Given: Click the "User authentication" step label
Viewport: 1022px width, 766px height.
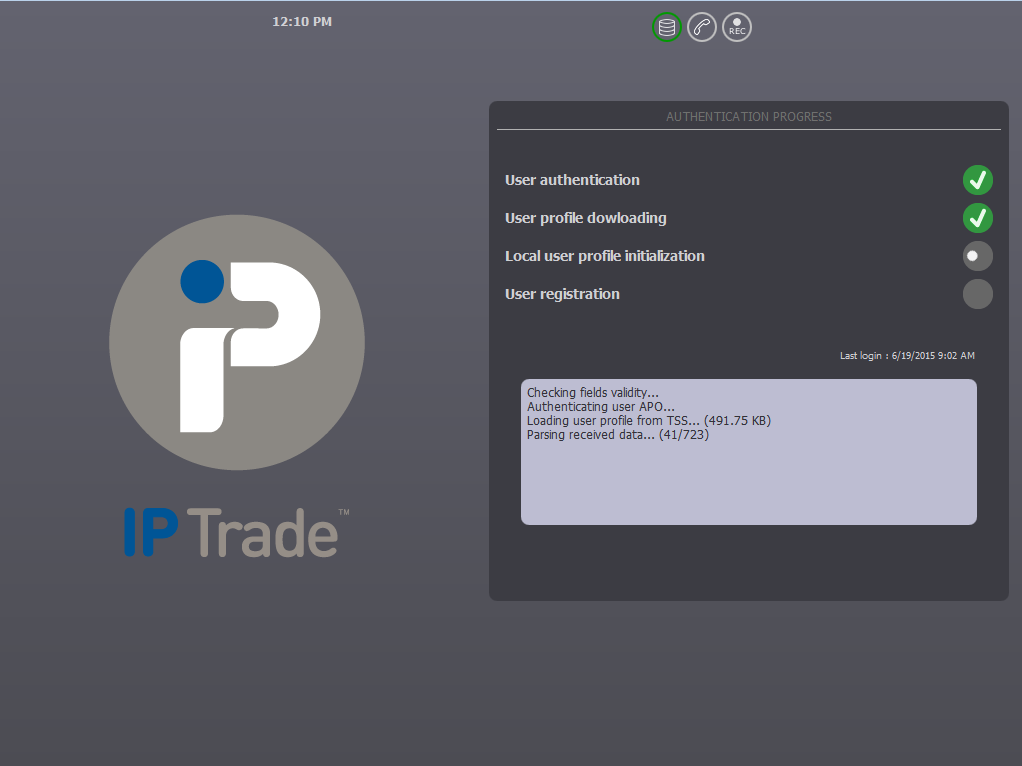Looking at the screenshot, I should tap(572, 180).
